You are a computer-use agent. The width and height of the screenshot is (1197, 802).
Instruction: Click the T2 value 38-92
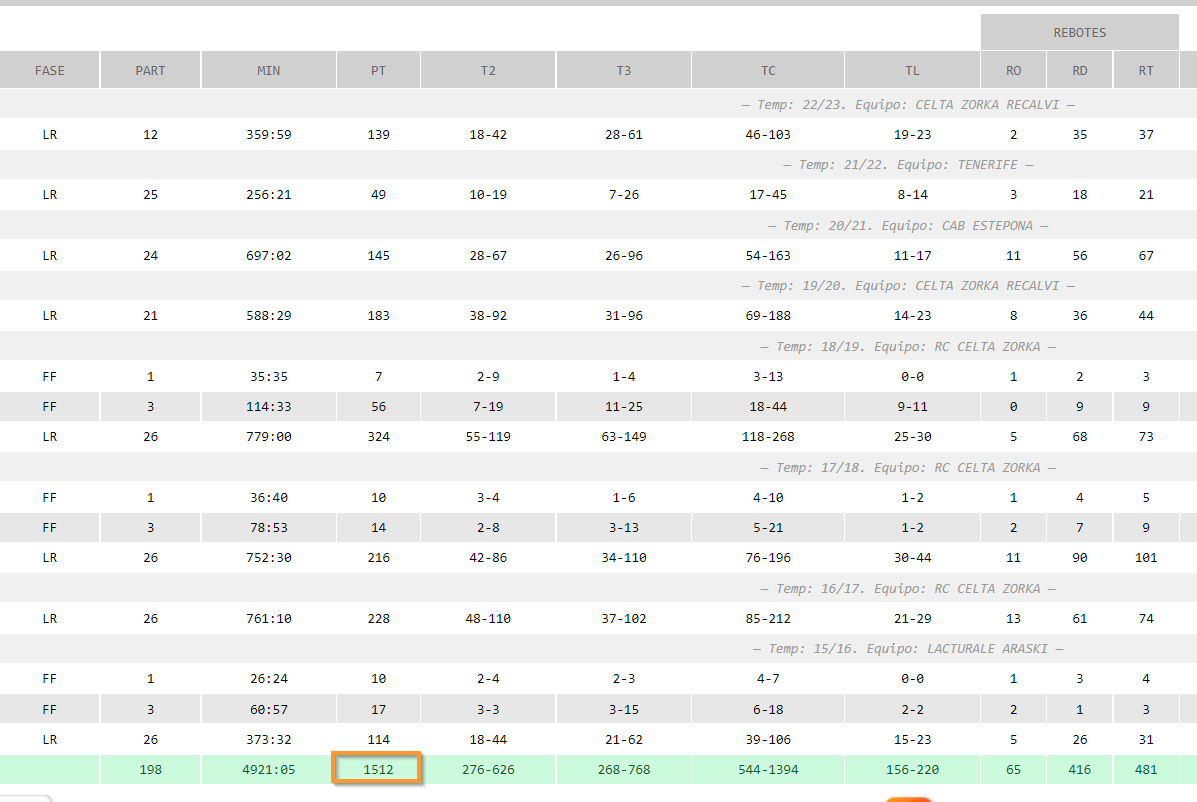[489, 315]
